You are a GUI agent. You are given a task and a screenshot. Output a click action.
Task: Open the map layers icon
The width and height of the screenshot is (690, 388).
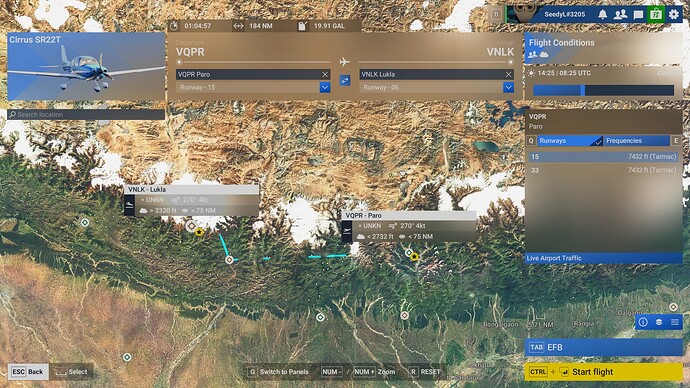[x=659, y=322]
